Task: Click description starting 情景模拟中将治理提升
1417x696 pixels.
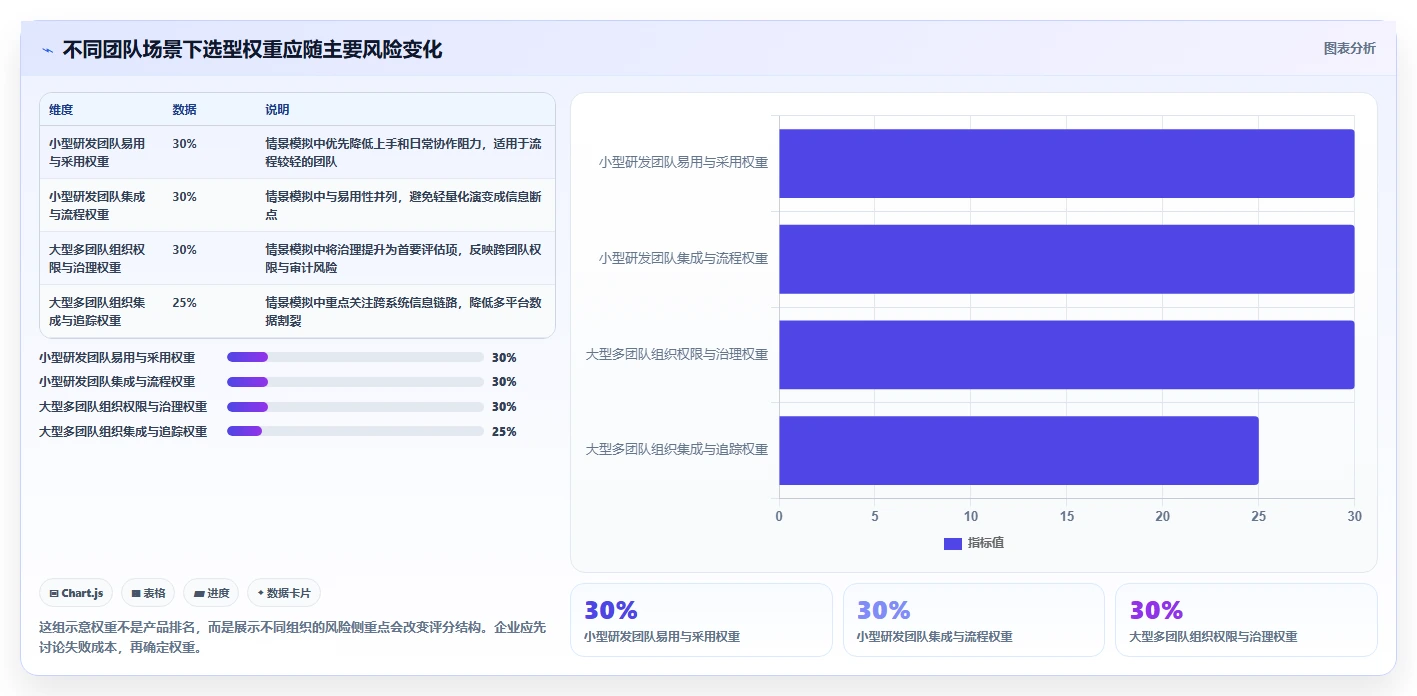Action: point(403,258)
